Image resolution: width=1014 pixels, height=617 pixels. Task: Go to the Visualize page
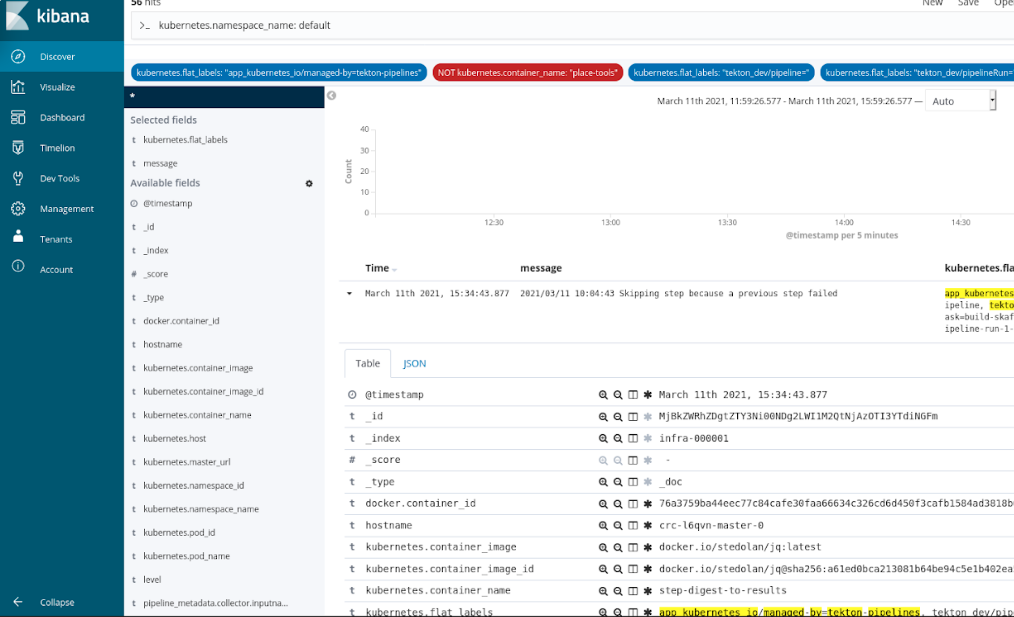pyautogui.click(x=56, y=87)
